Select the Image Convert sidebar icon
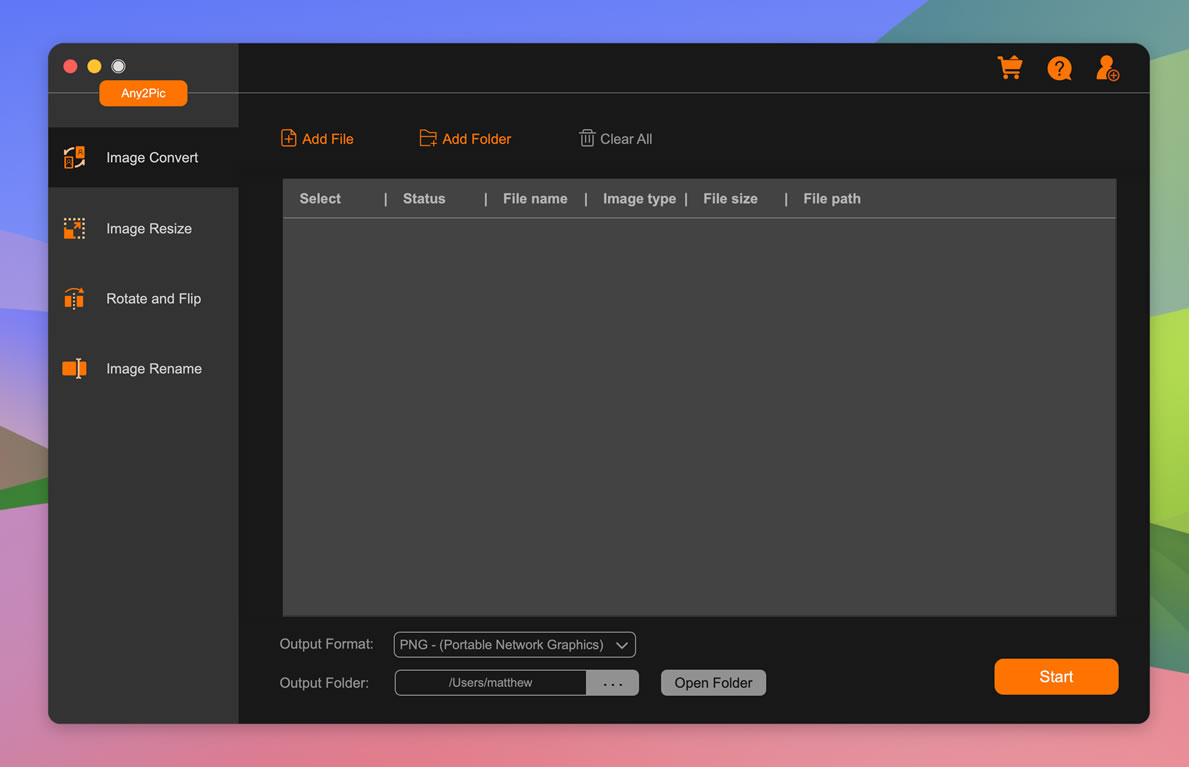This screenshot has width=1189, height=767. [74, 157]
